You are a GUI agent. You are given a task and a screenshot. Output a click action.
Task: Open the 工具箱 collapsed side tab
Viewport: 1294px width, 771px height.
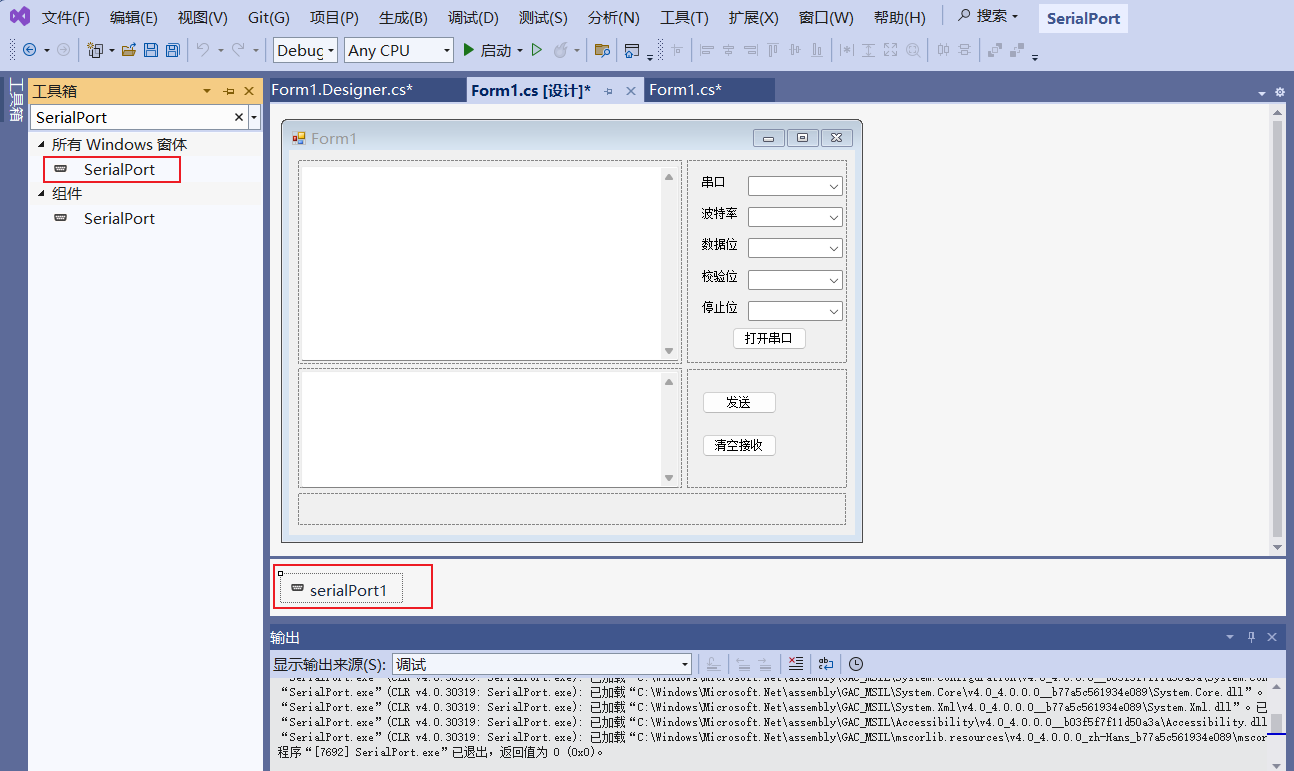click(14, 99)
